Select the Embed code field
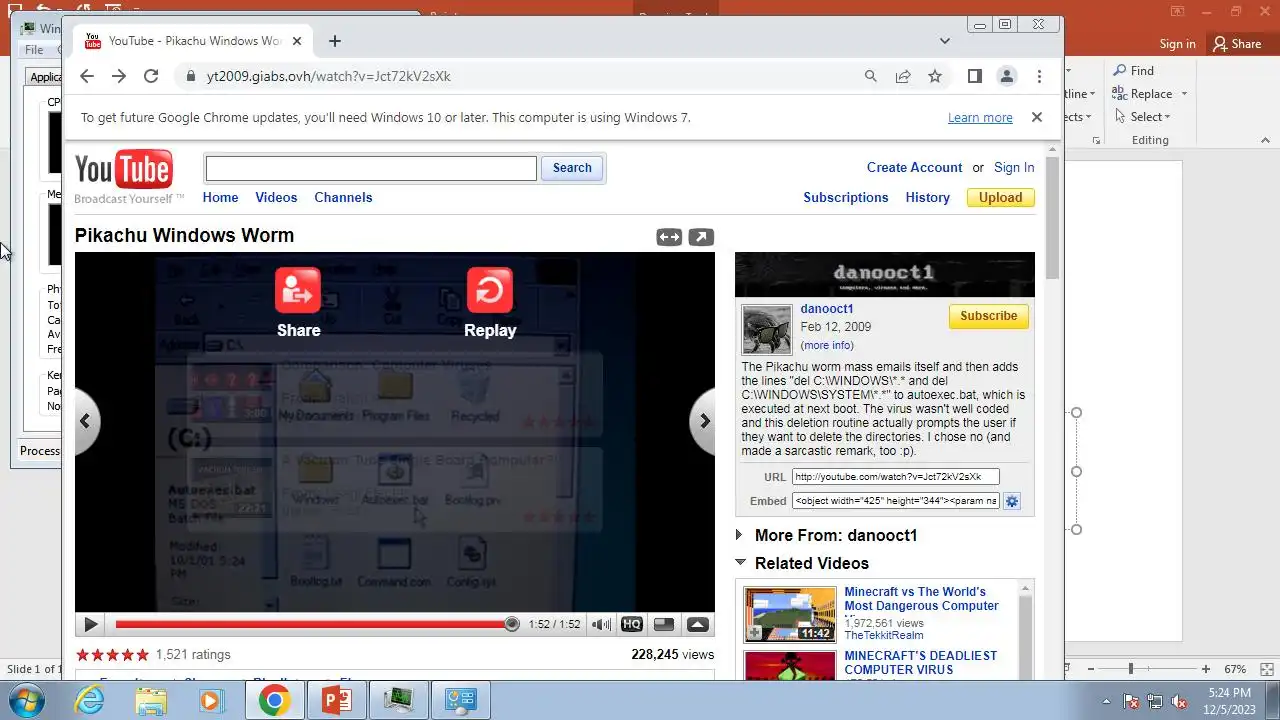This screenshot has width=1280, height=720. [x=895, y=501]
